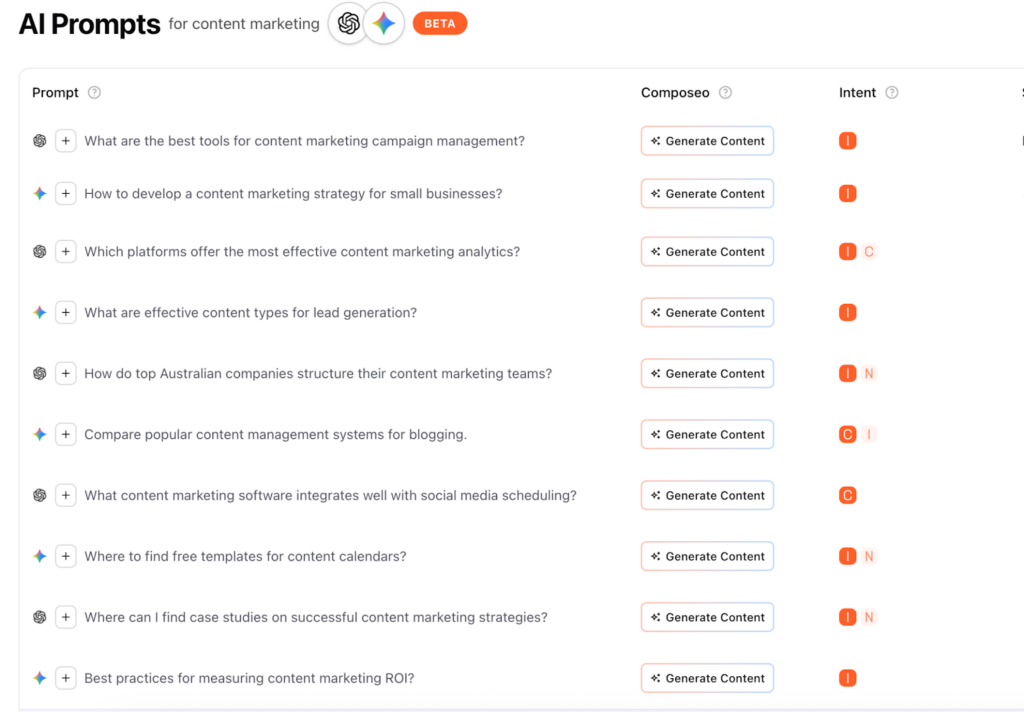Image resolution: width=1024 pixels, height=712 pixels.
Task: Click the help icon next to Composeo
Action: click(x=725, y=93)
